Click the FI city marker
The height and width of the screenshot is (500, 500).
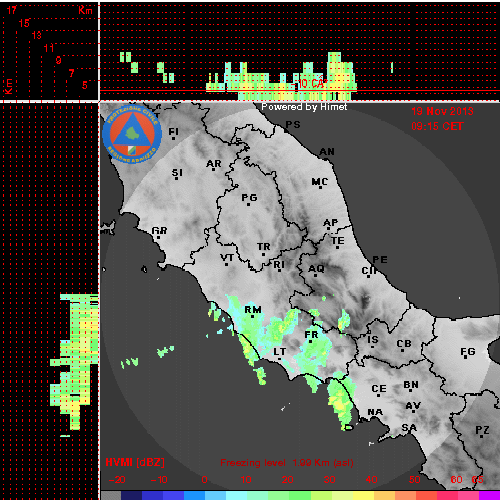[x=173, y=138]
